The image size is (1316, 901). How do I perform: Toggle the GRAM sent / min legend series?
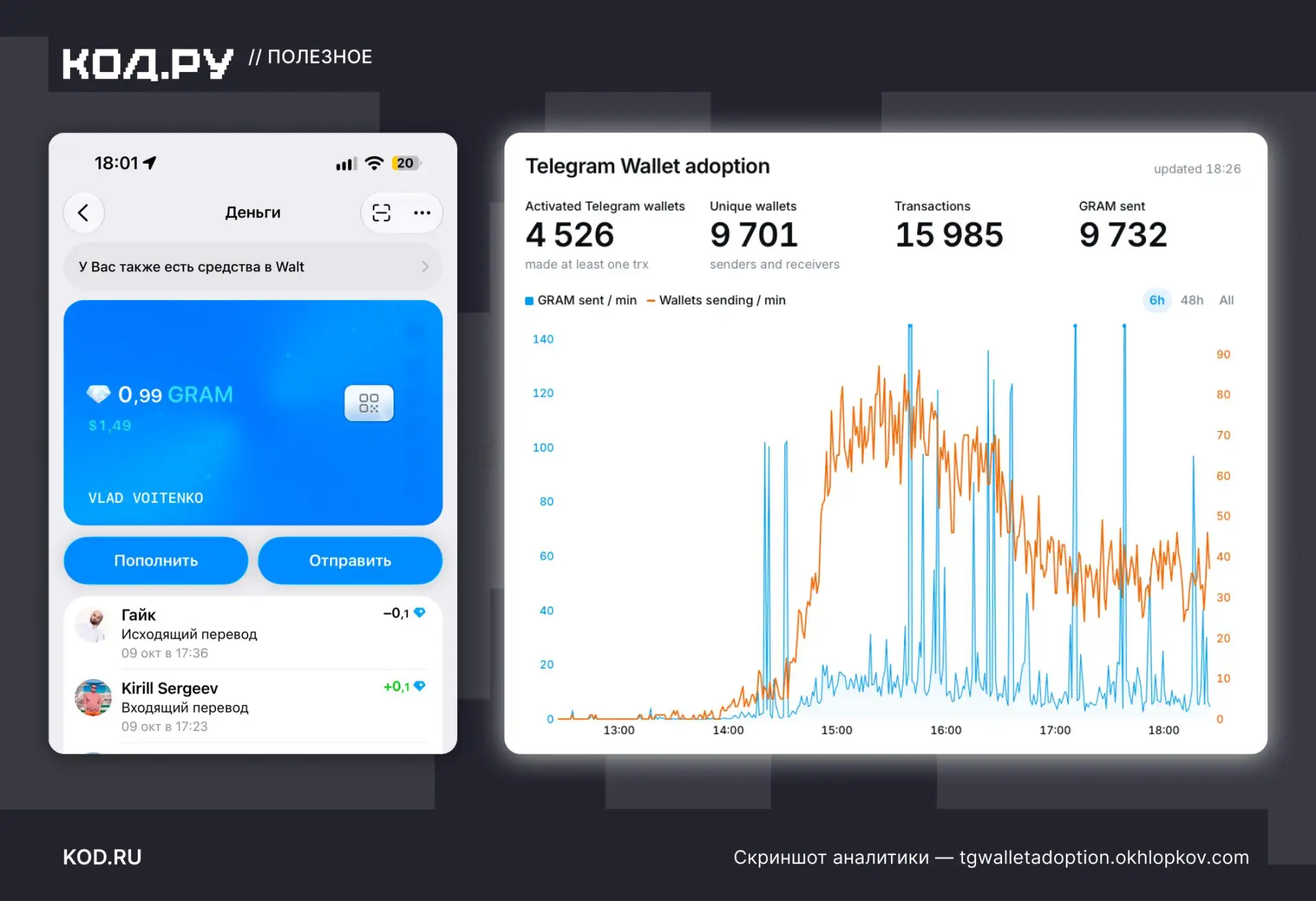[x=581, y=300]
